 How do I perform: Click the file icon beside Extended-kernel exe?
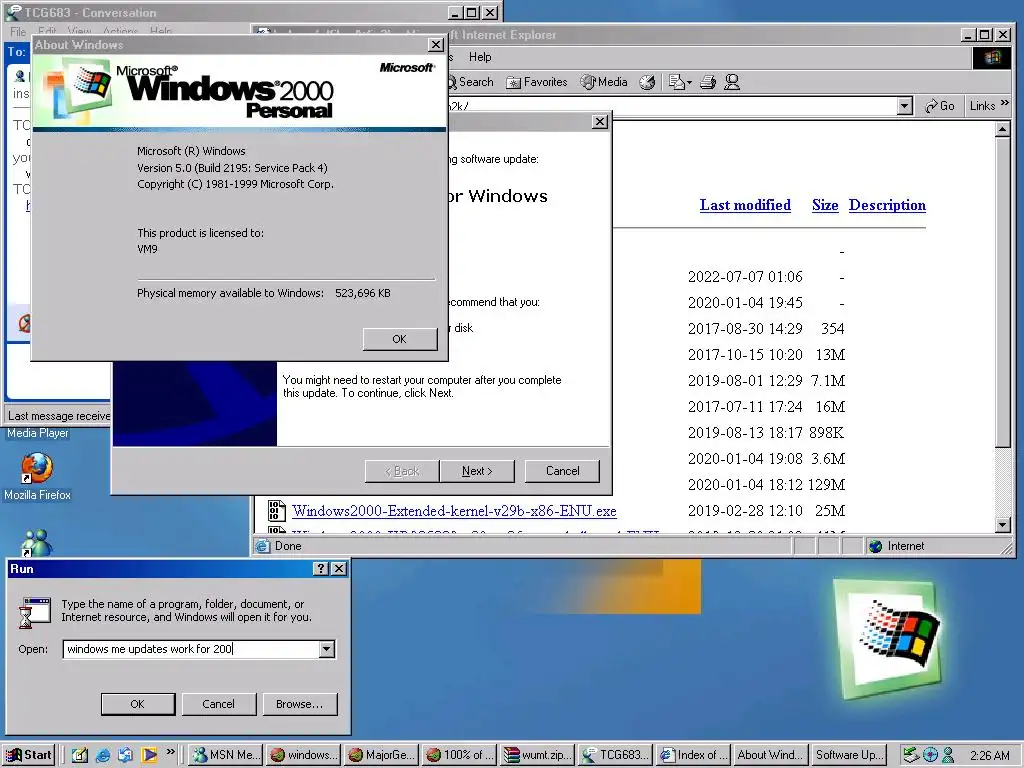pyautogui.click(x=276, y=510)
